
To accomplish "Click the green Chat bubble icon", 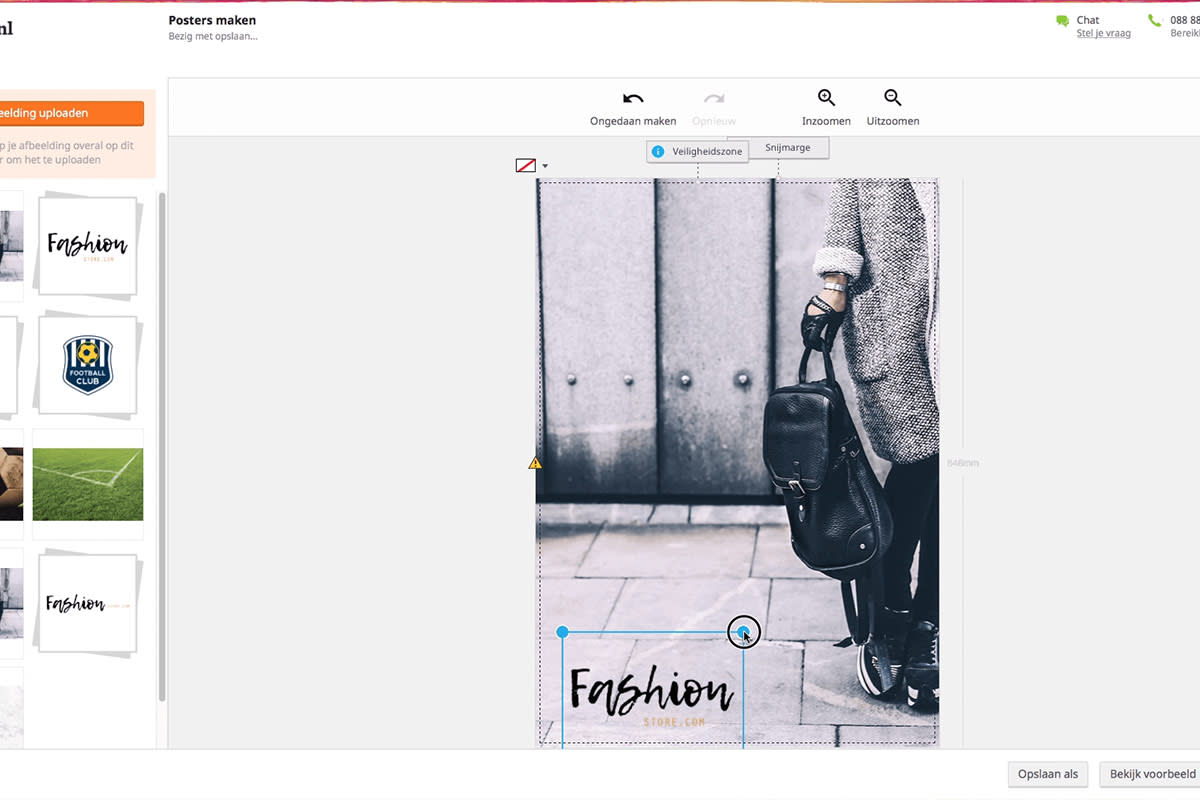I will tap(1061, 19).
